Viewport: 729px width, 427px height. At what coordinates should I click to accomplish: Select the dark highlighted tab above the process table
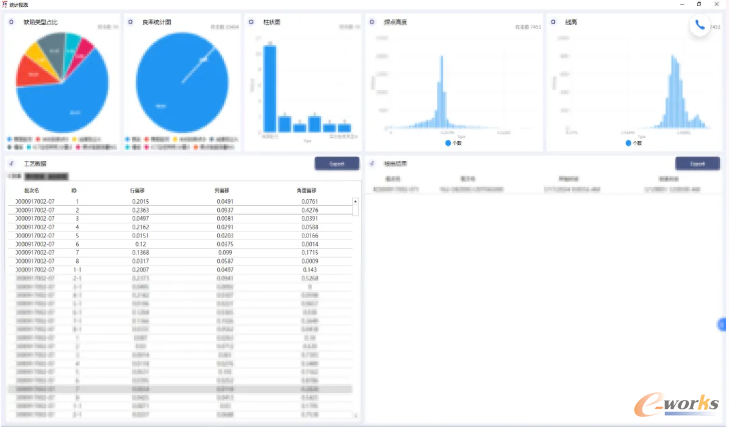pos(46,176)
